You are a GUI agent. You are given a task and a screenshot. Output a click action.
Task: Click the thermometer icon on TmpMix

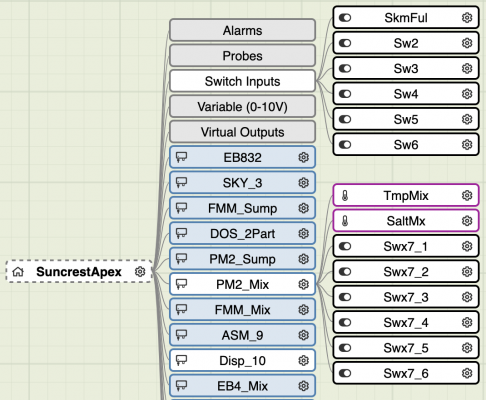345,196
